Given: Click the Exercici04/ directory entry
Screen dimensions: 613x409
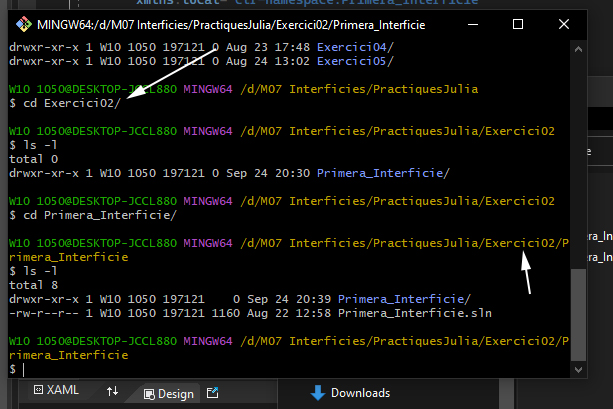Looking at the screenshot, I should pos(357,46).
